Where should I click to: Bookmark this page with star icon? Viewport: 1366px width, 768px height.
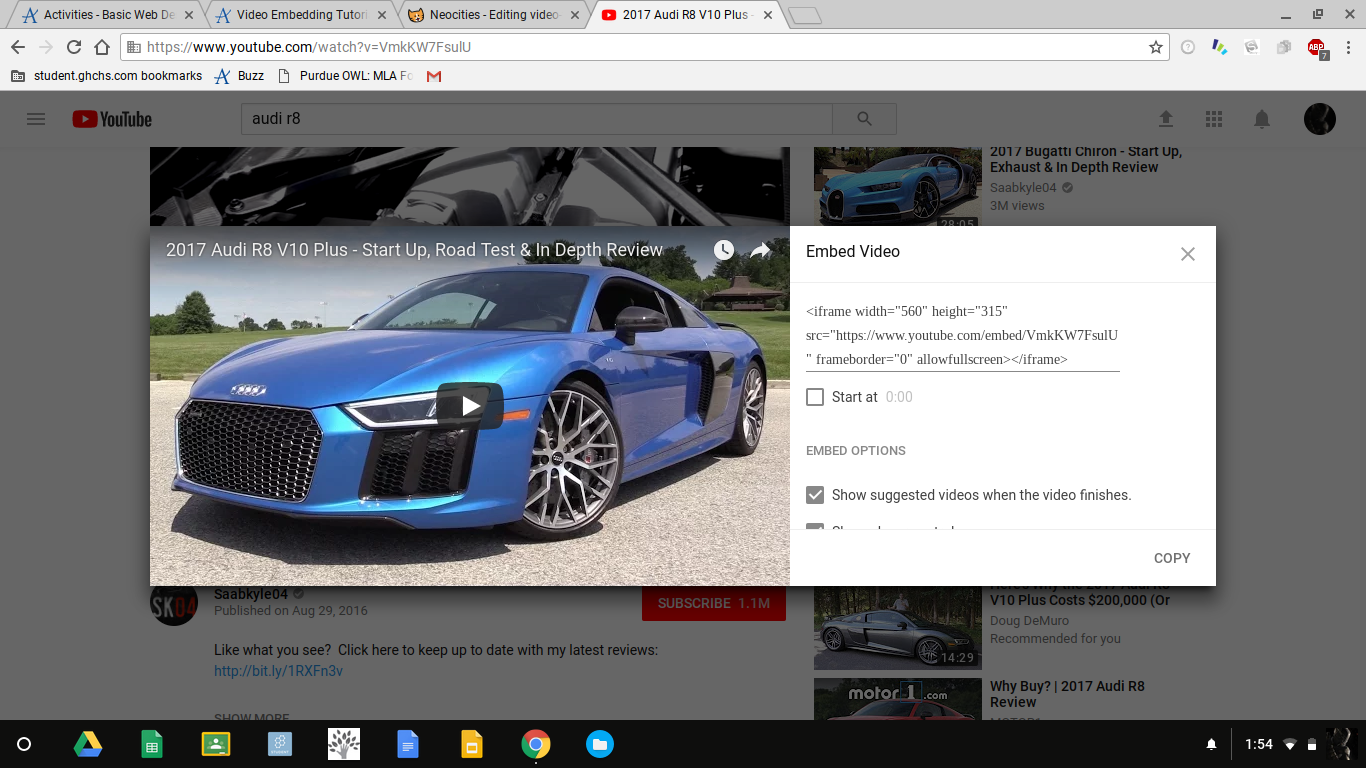(x=1156, y=47)
